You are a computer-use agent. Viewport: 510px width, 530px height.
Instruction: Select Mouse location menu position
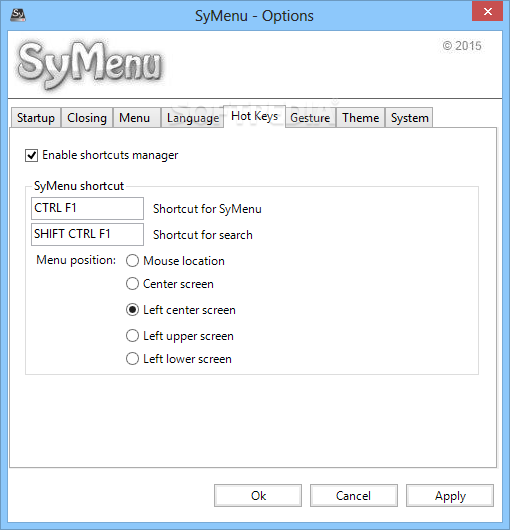click(x=132, y=261)
